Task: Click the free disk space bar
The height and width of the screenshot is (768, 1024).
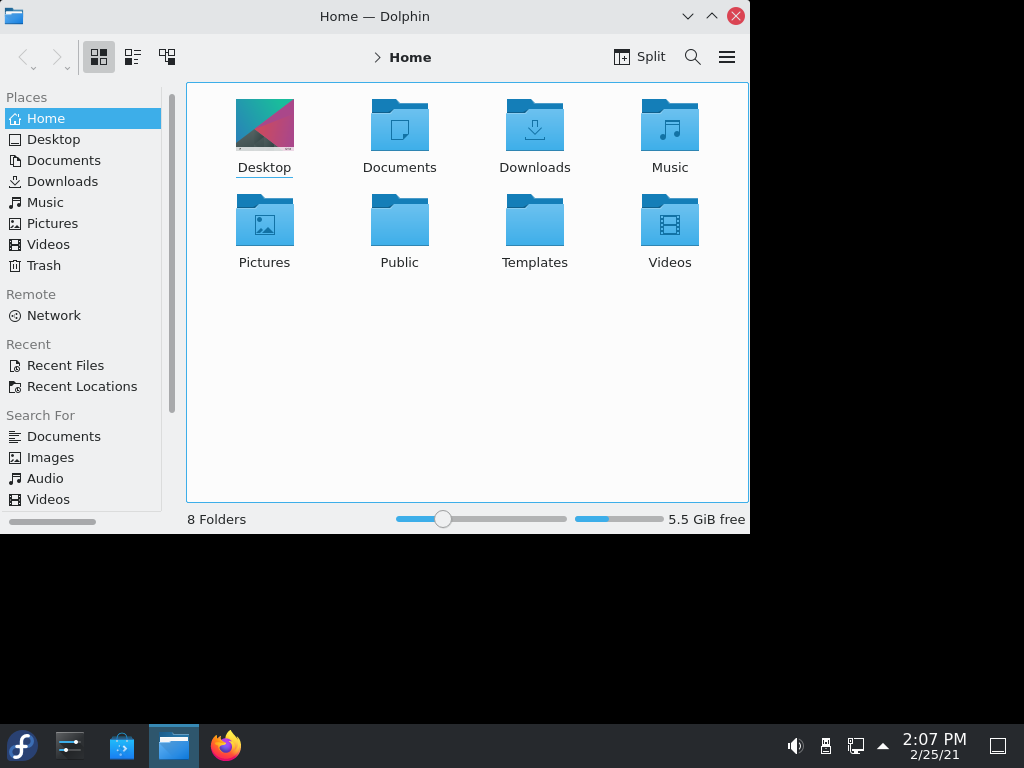Action: pyautogui.click(x=619, y=519)
